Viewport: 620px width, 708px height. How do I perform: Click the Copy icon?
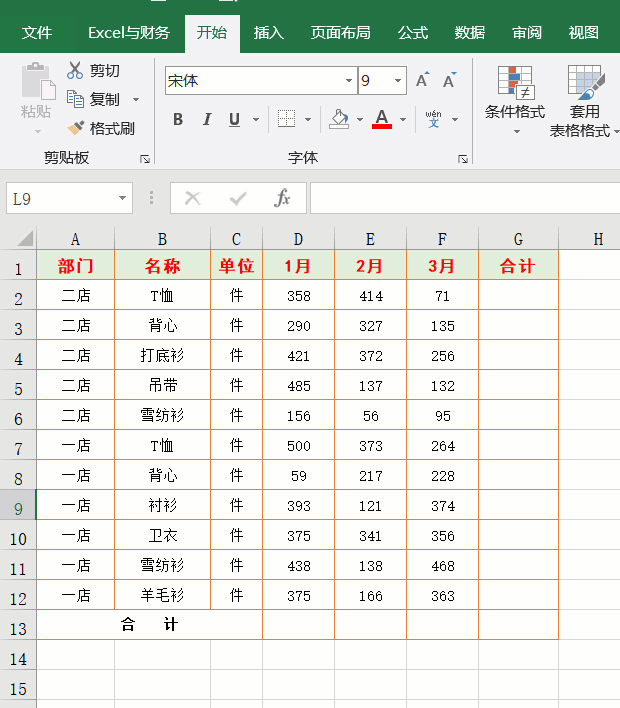tap(75, 99)
